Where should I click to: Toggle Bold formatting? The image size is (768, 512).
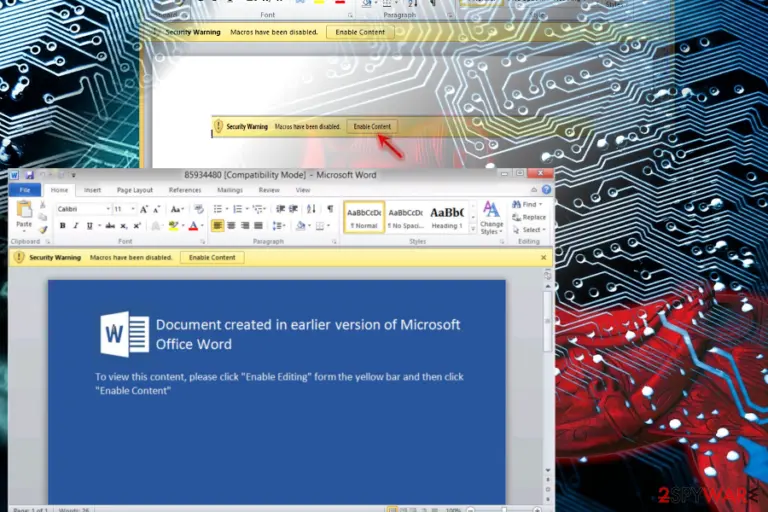coord(62,226)
